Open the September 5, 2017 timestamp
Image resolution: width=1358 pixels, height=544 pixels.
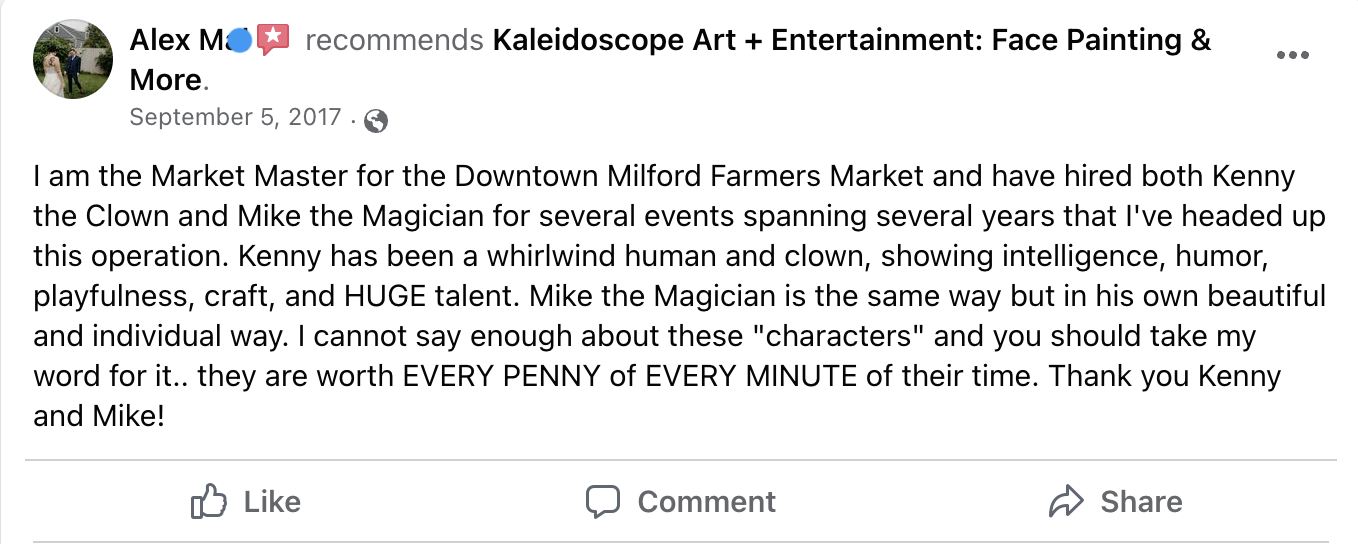(236, 118)
